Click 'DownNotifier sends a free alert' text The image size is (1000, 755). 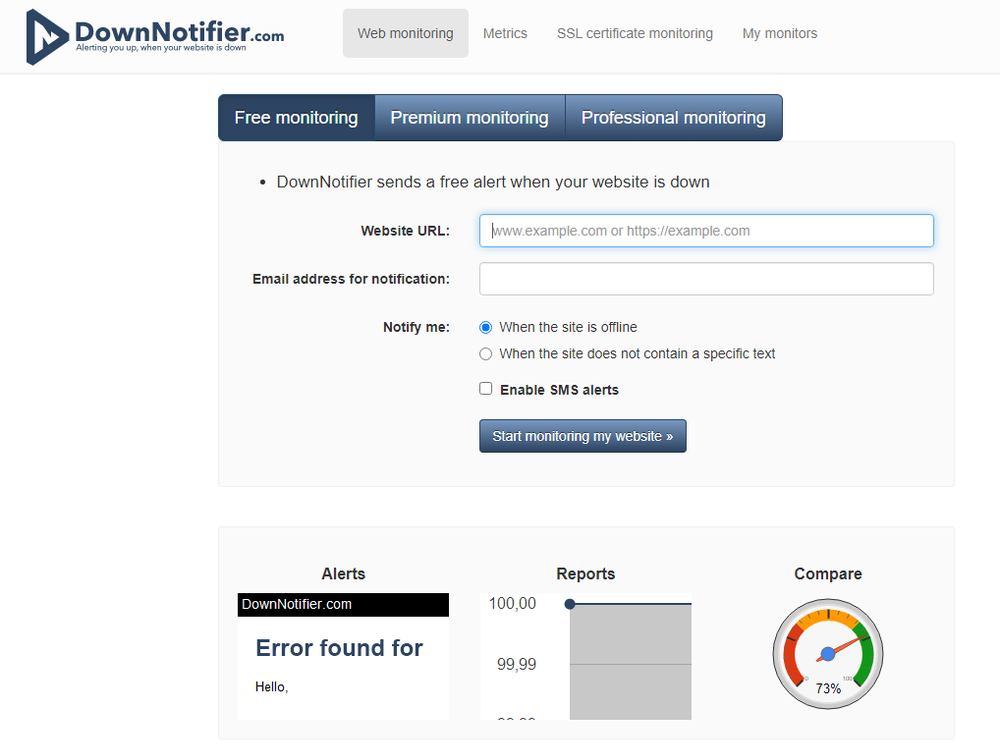(493, 182)
